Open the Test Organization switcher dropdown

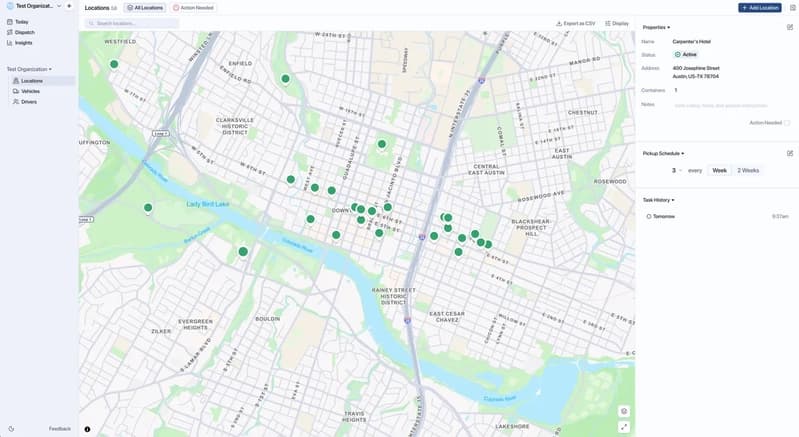coord(34,6)
